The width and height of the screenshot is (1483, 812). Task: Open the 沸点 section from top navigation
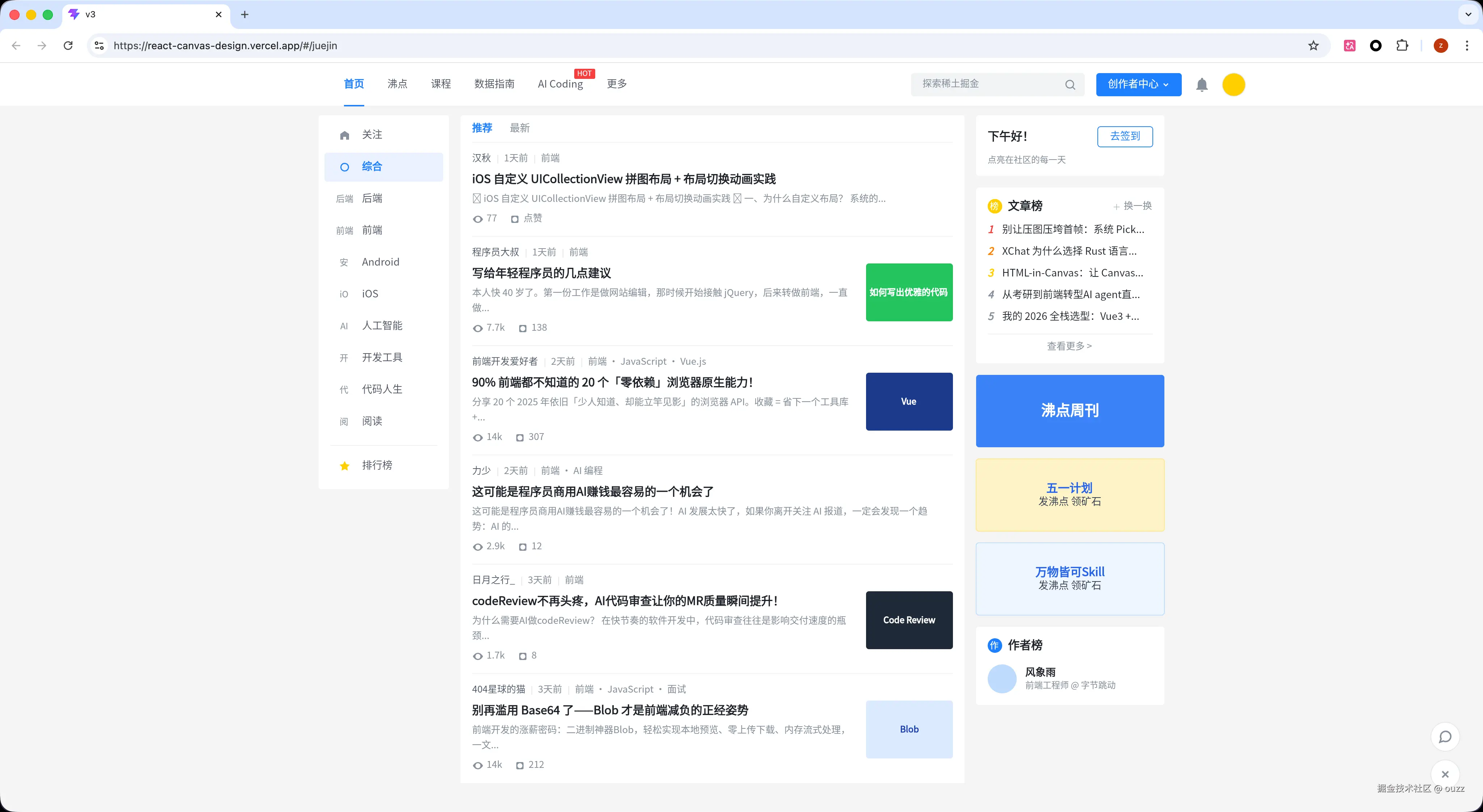coord(397,84)
